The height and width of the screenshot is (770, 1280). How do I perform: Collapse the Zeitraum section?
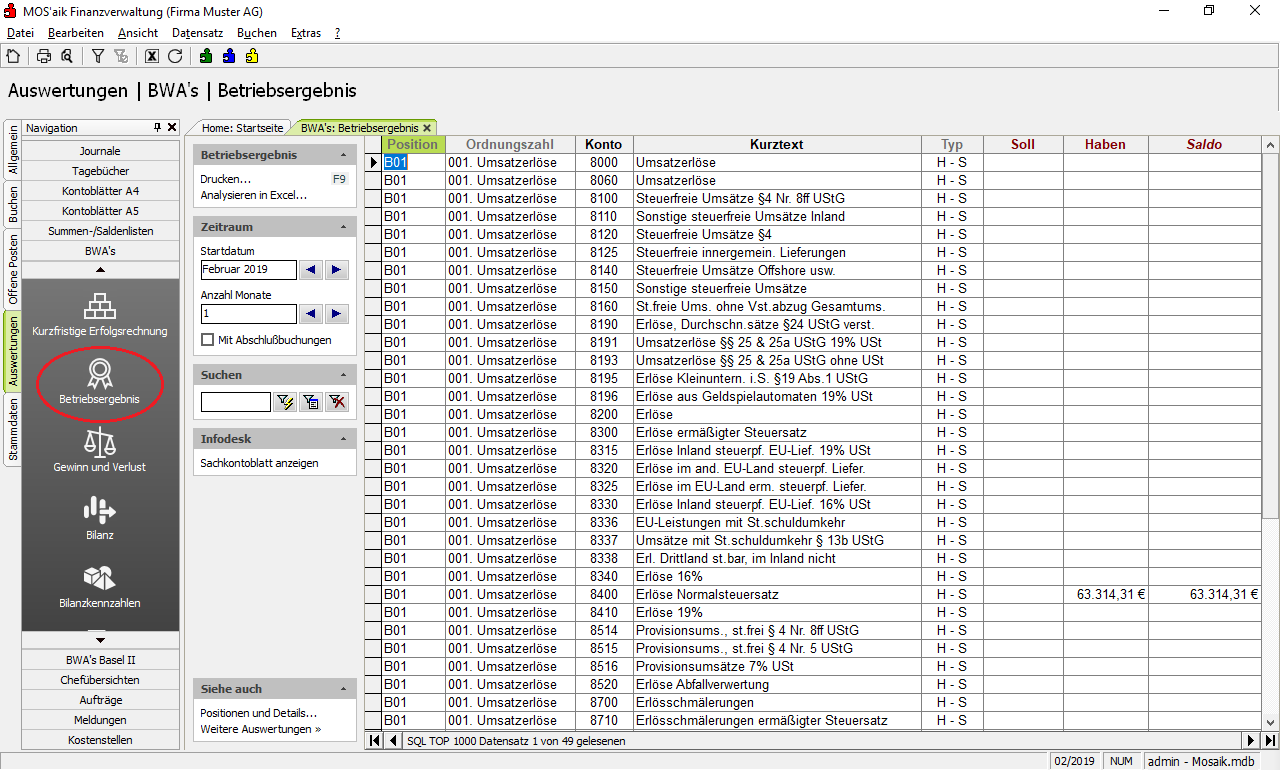344,227
